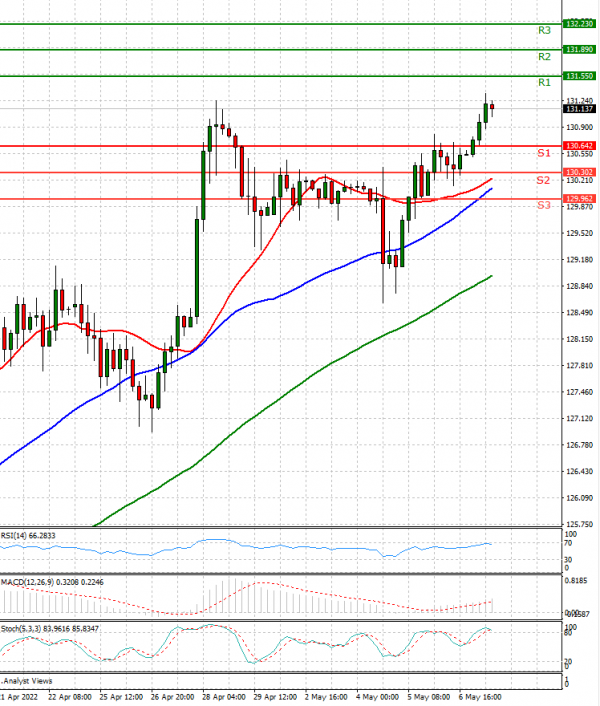Click the 22 Apr 08:00 time label
Image resolution: width=600 pixels, height=706 pixels.
click(70, 697)
